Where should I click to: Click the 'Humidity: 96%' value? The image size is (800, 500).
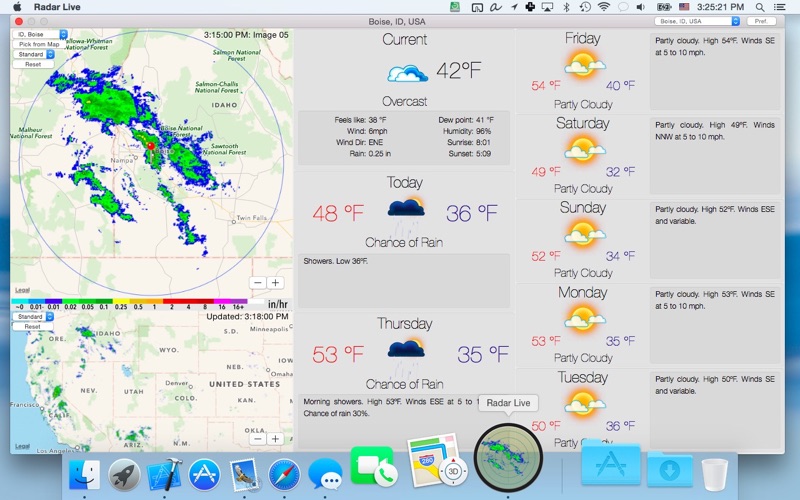(466, 131)
